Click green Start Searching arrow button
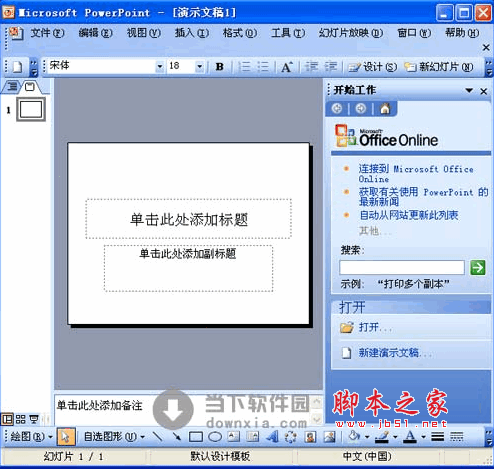 477,267
